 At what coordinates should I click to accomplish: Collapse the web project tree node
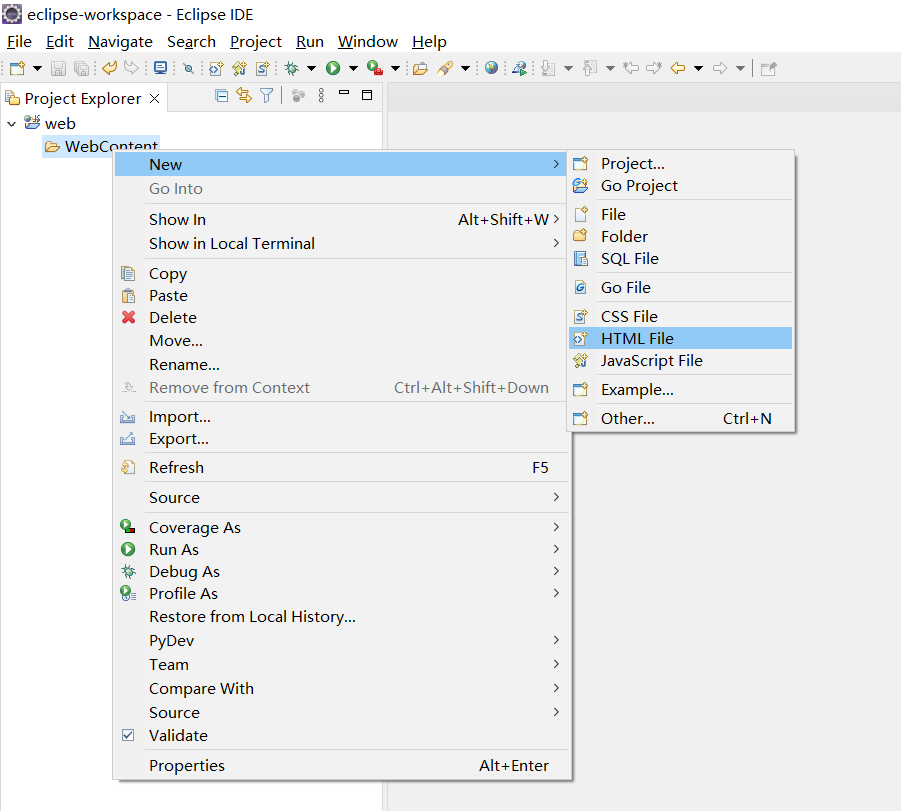click(x=11, y=124)
